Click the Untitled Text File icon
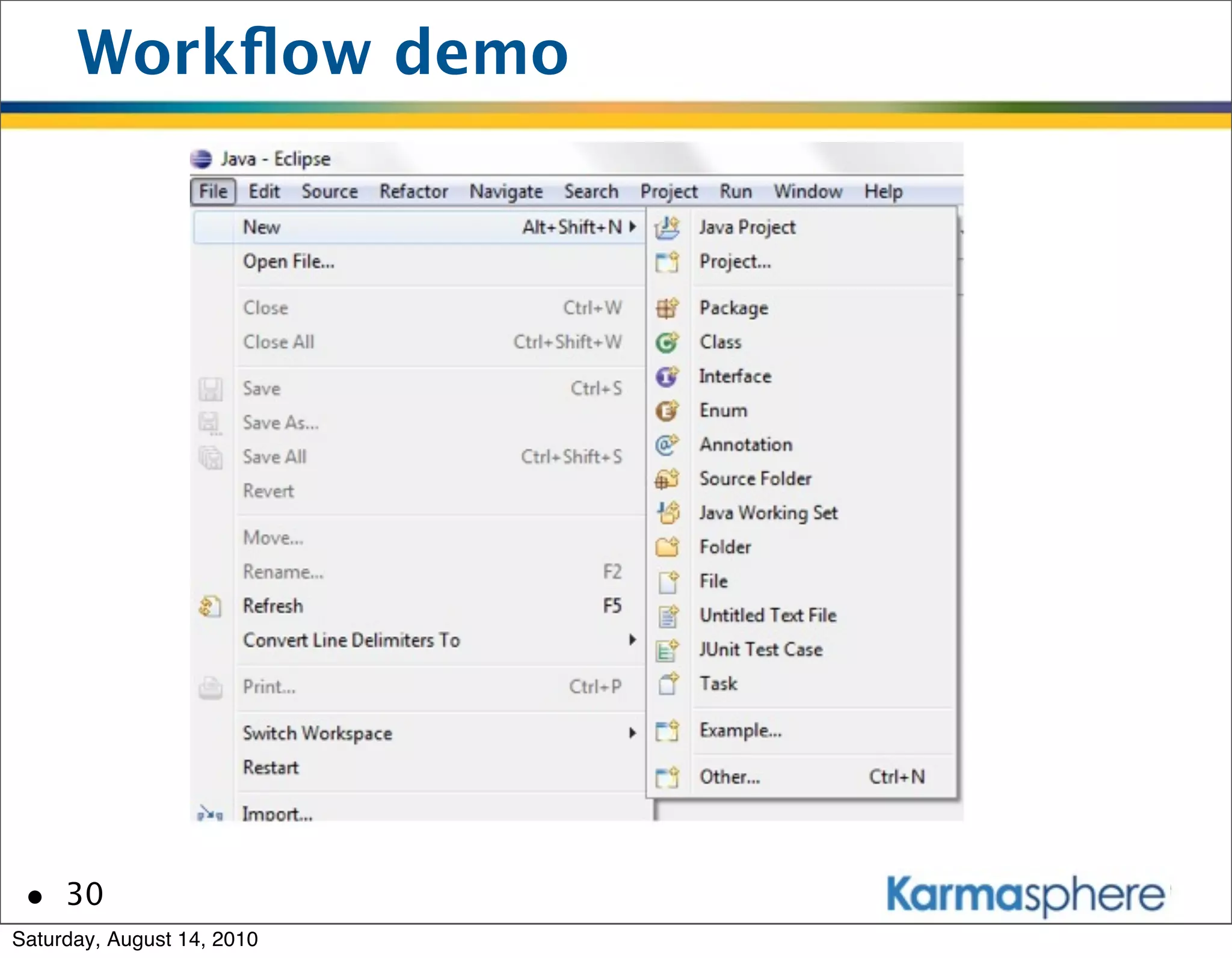1232x958 pixels. click(668, 616)
